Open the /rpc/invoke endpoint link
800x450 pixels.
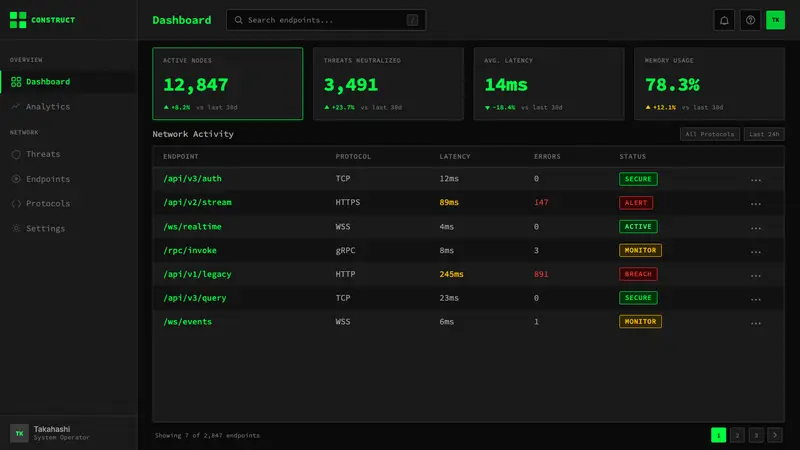click(x=190, y=251)
